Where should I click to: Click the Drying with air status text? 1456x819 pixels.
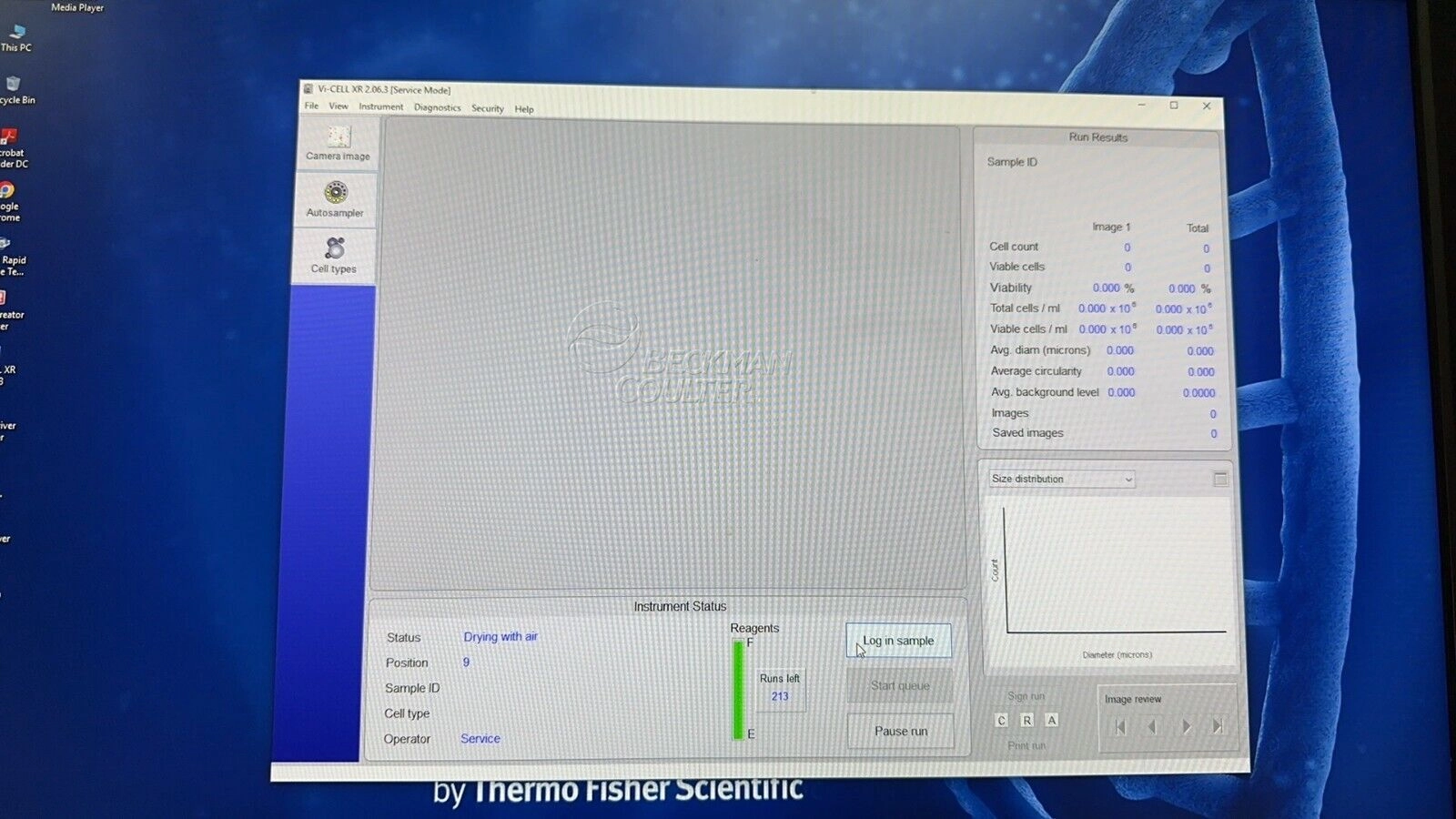(x=500, y=636)
